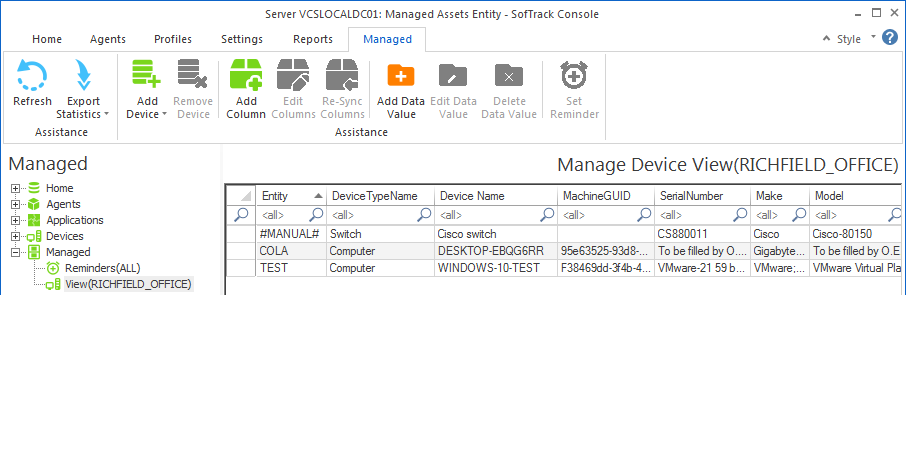906x470 pixels.
Task: Switch to the Reports ribbon tab
Action: 312,39
